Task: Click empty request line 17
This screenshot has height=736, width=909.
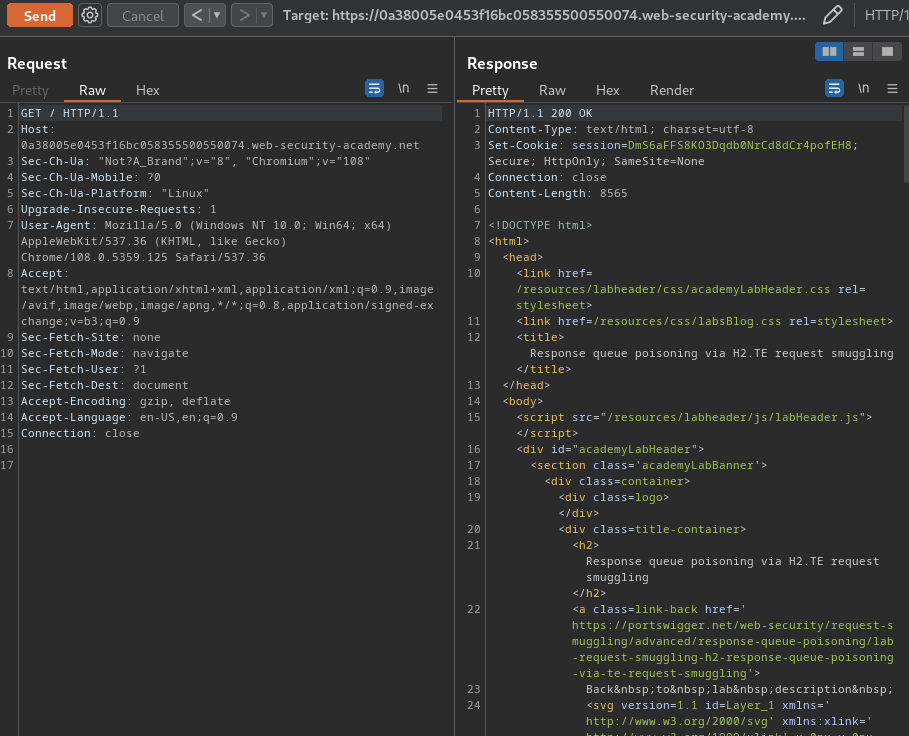Action: click(x=230, y=465)
